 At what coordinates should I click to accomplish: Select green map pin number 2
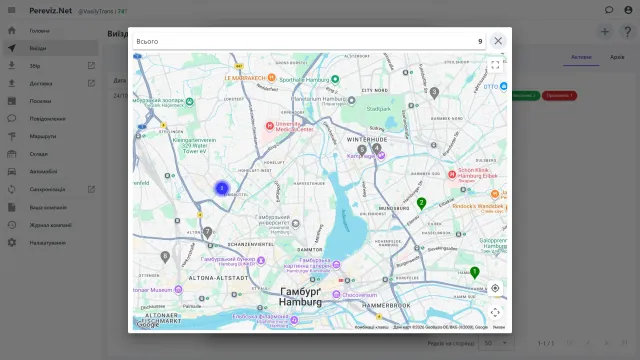click(x=421, y=203)
